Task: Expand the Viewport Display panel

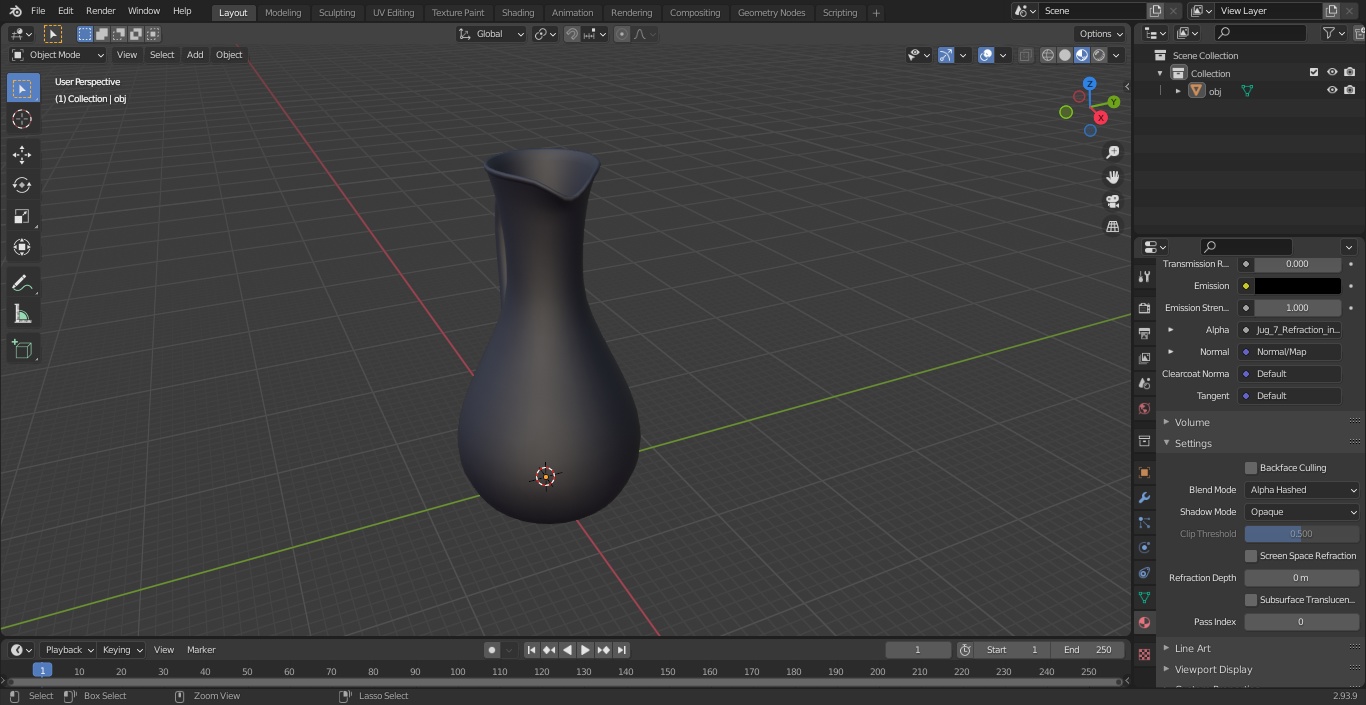Action: [x=1213, y=669]
